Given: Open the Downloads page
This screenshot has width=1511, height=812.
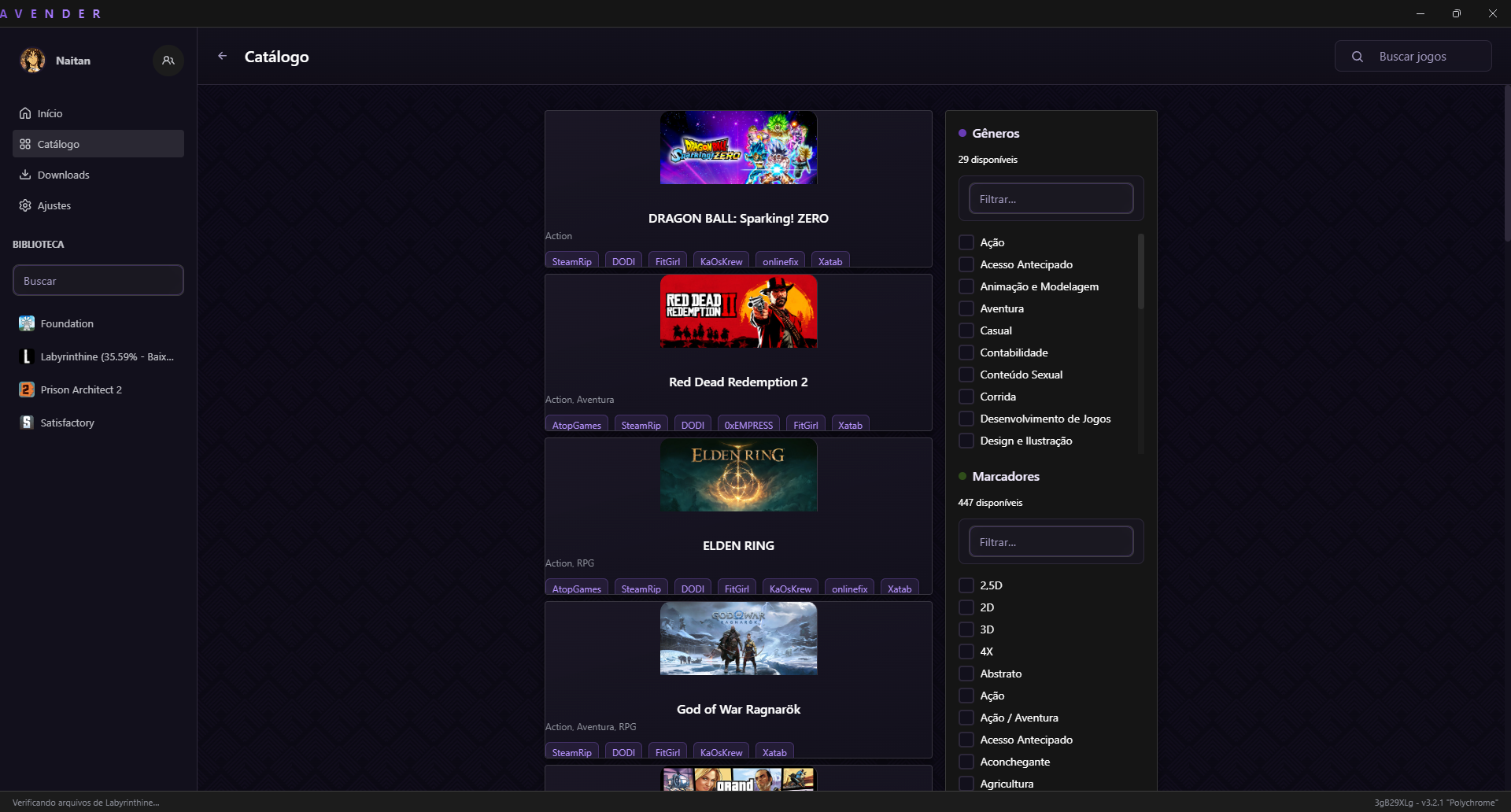Looking at the screenshot, I should click(63, 175).
